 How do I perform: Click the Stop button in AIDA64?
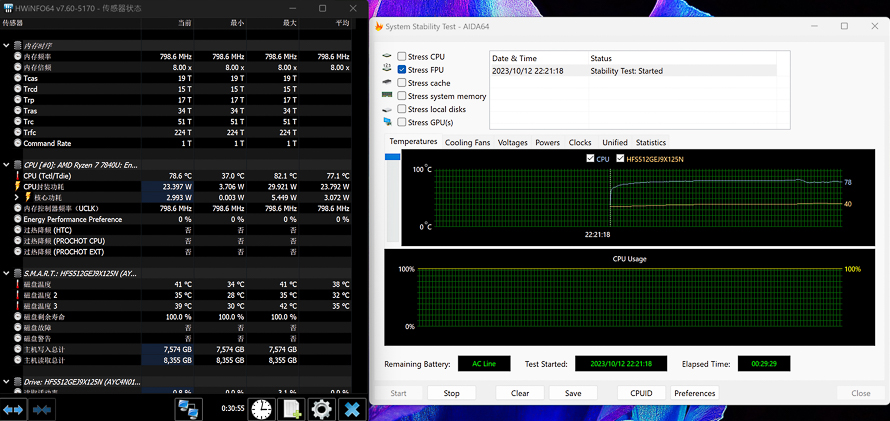[x=451, y=393]
